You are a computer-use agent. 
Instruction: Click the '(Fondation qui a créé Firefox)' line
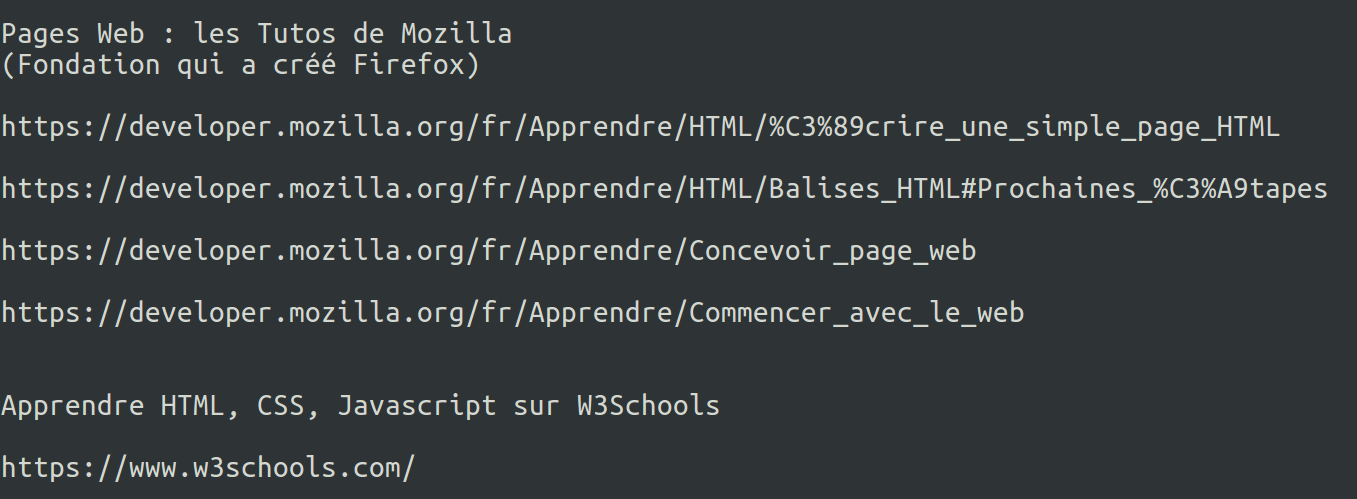(x=240, y=66)
